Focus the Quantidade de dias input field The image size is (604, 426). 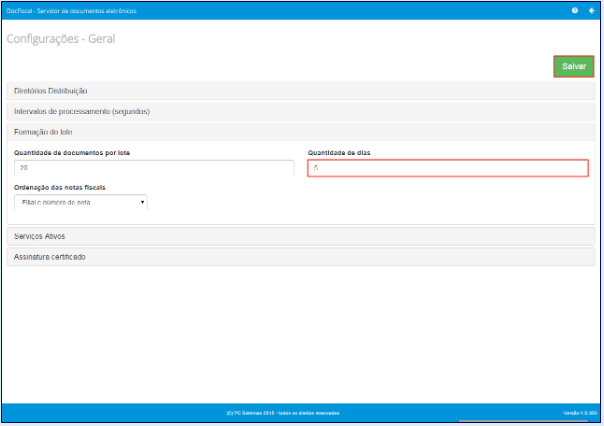448,168
